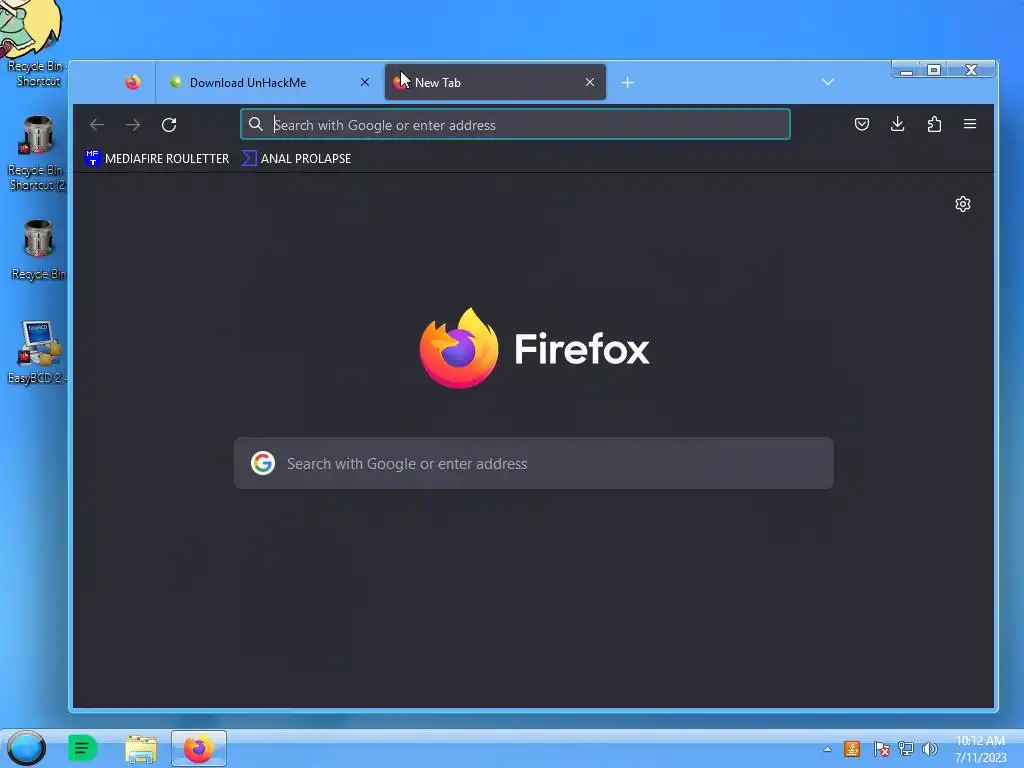The width and height of the screenshot is (1024, 768).
Task: Open the Firefox application menu
Action: coord(970,124)
